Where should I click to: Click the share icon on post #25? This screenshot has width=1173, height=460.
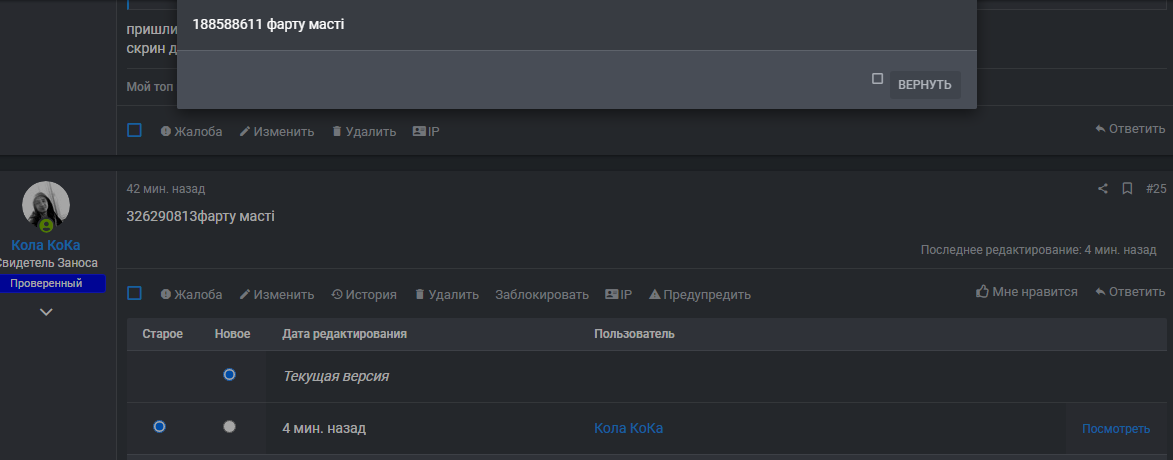tap(1103, 188)
